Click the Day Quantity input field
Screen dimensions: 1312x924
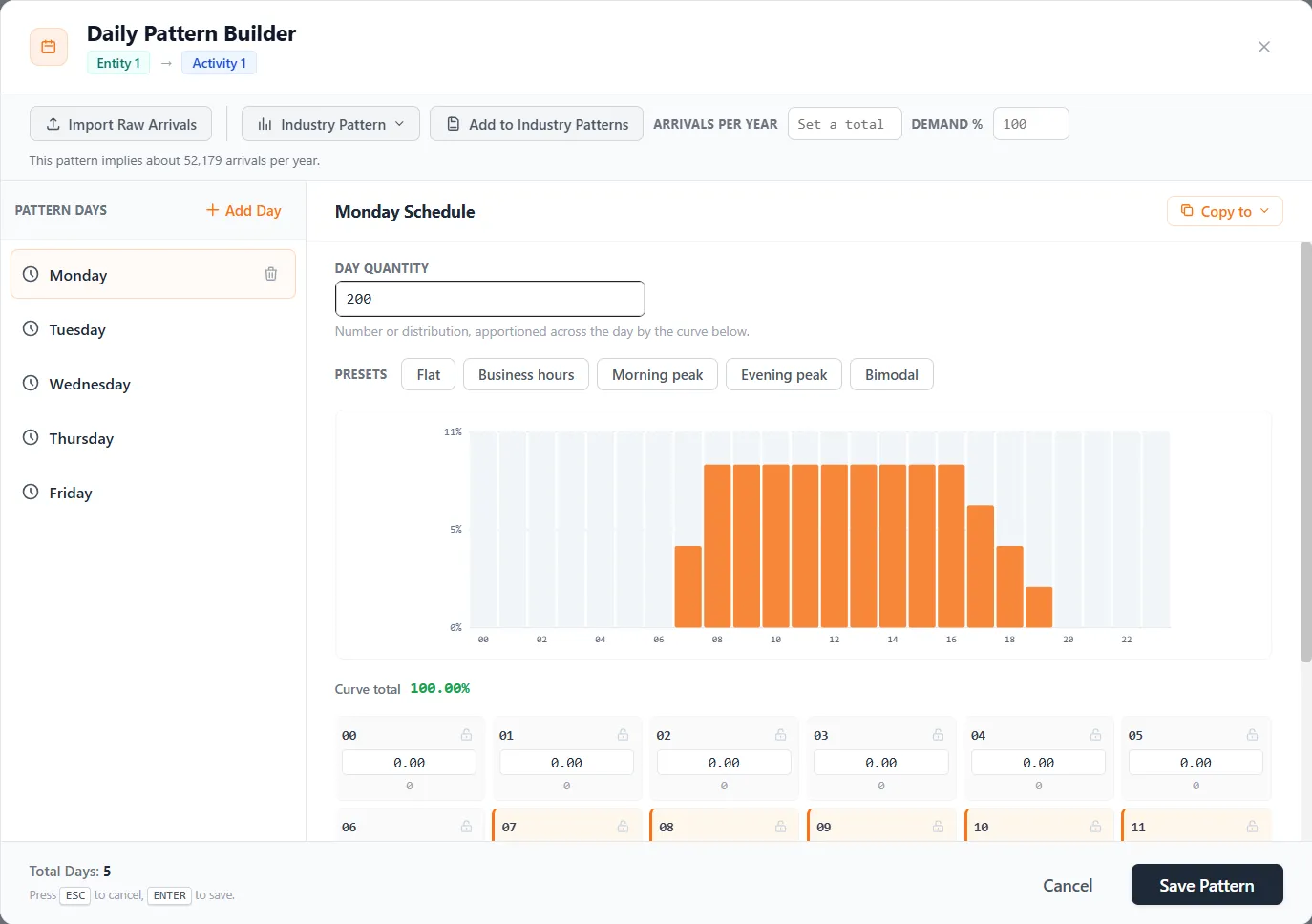[490, 299]
